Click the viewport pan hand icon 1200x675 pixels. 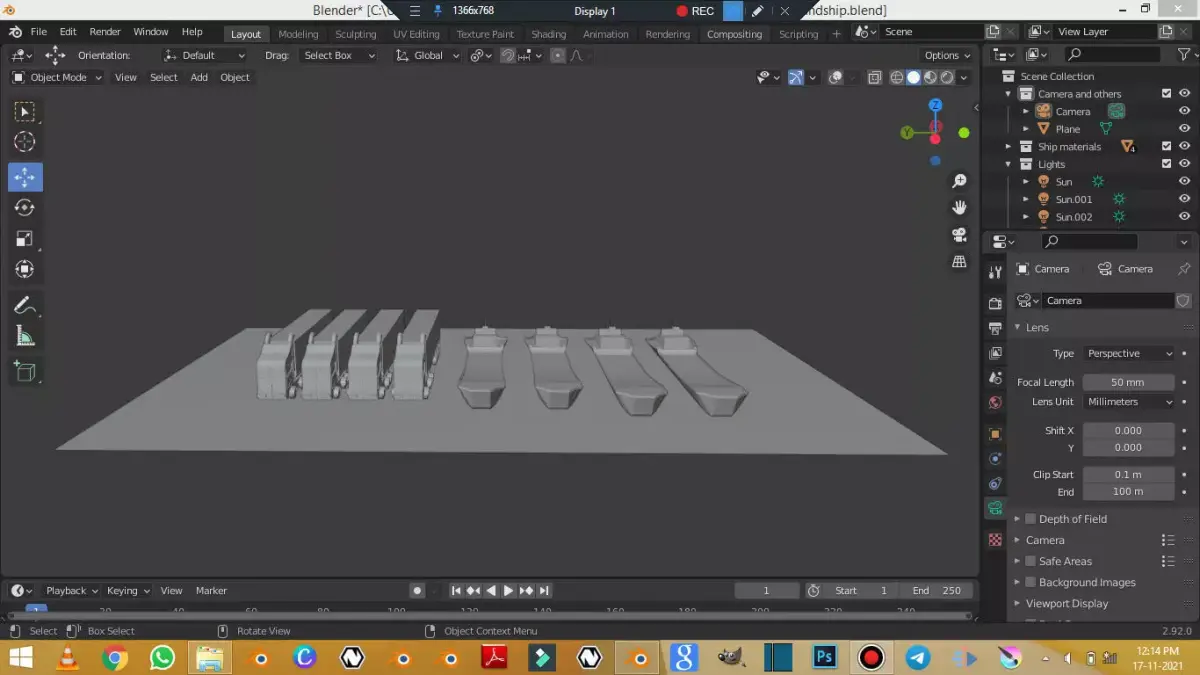point(959,207)
